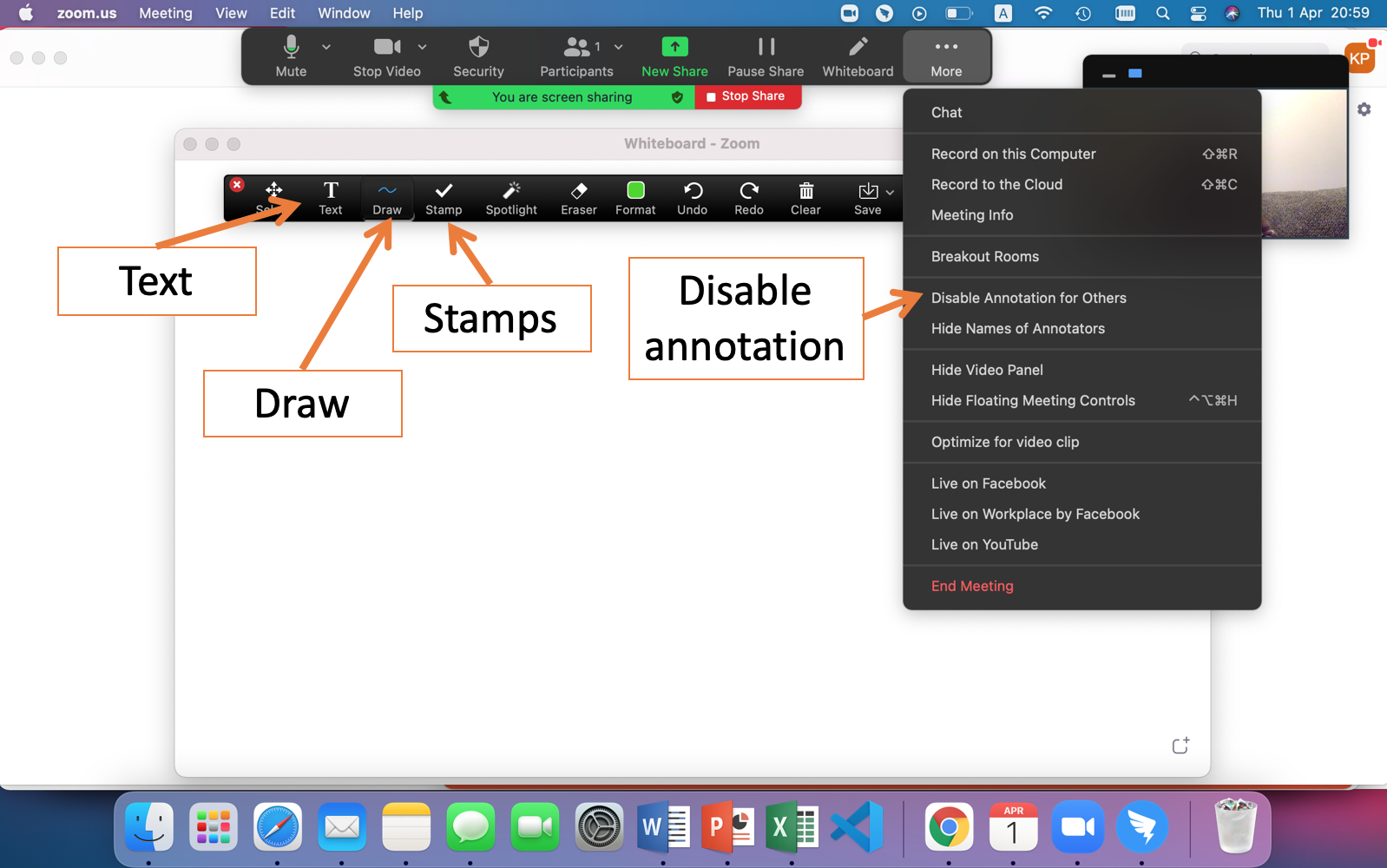Open PowerPoint from the Dock
This screenshot has height=868, width=1387.
click(x=727, y=826)
